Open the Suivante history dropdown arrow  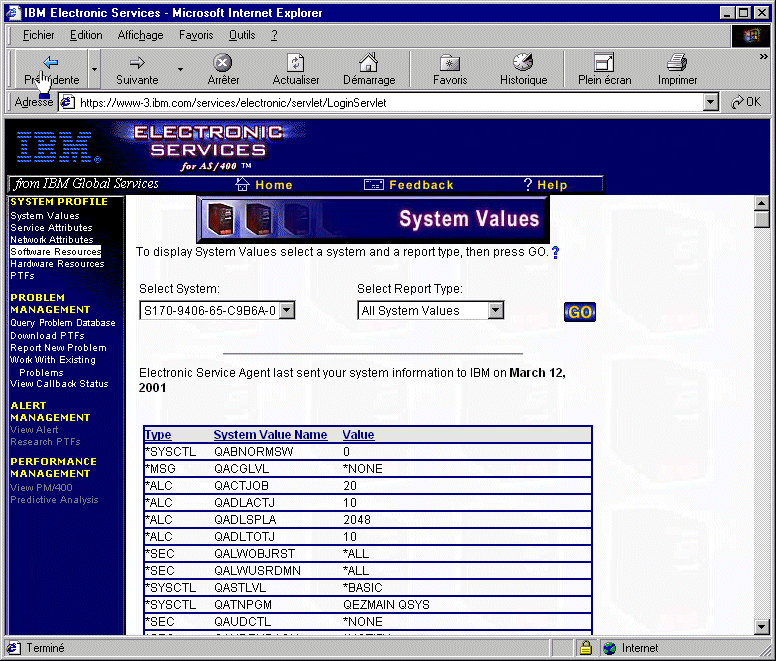[x=180, y=69]
